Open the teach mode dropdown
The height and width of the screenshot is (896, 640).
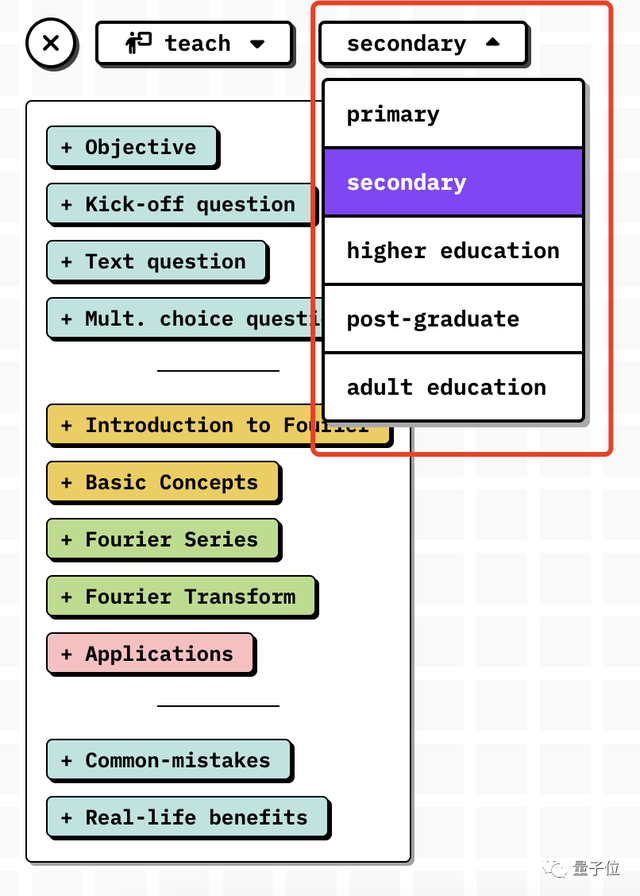194,44
